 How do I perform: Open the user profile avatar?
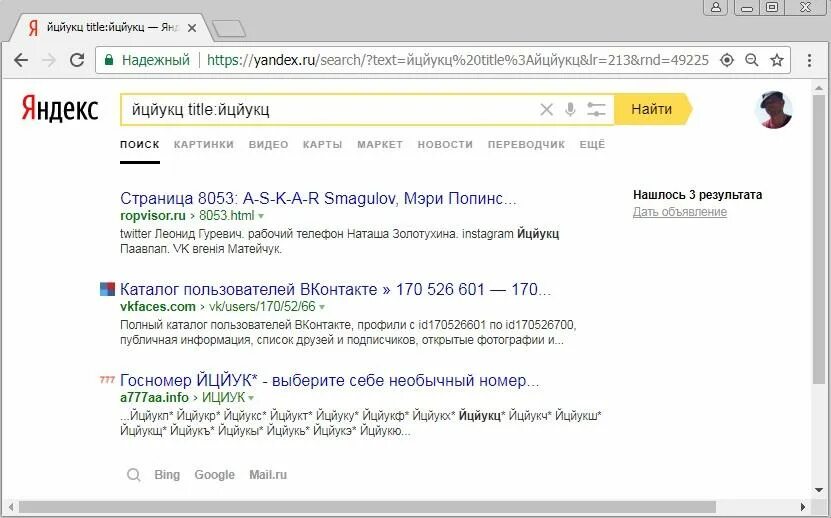pyautogui.click(x=774, y=110)
